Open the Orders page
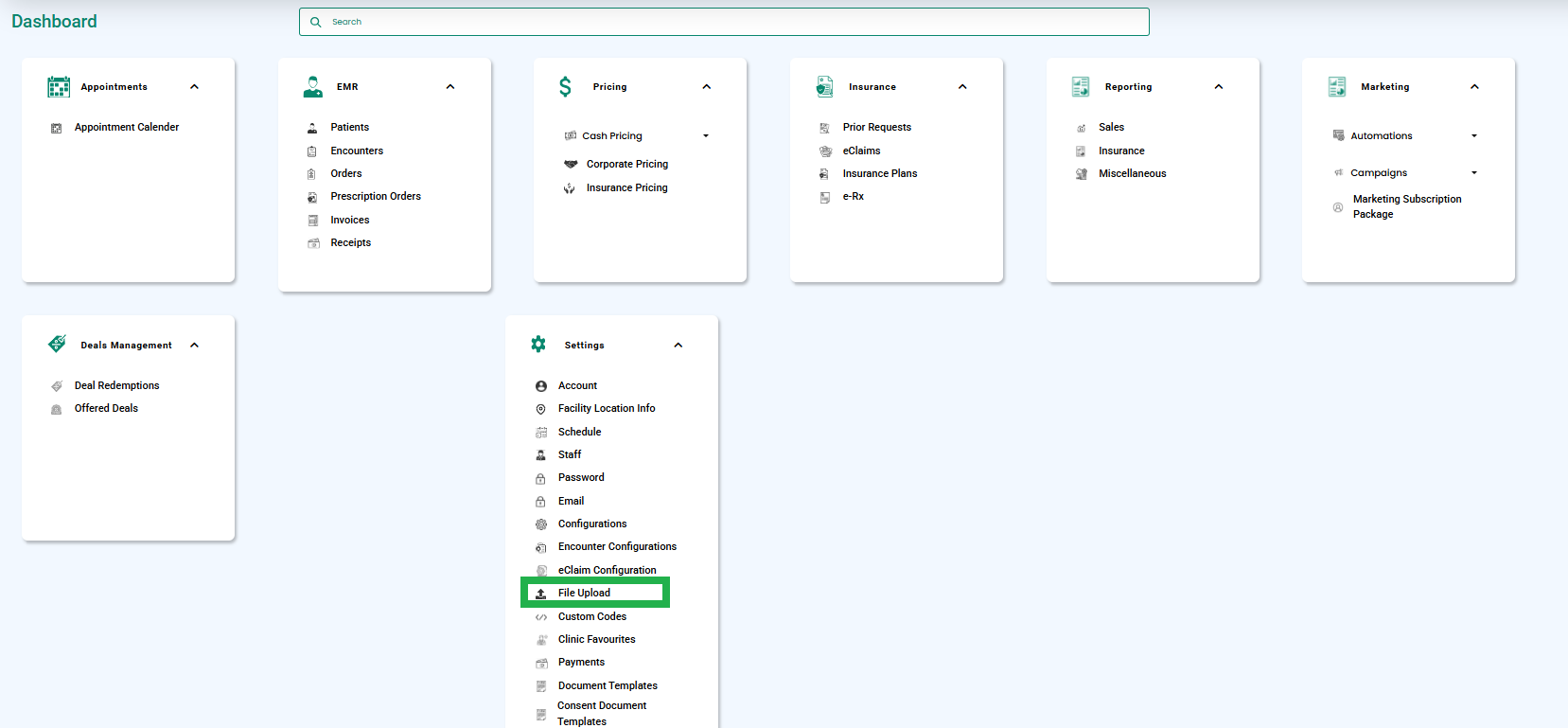Viewport: 1568px width, 728px height. [x=346, y=174]
